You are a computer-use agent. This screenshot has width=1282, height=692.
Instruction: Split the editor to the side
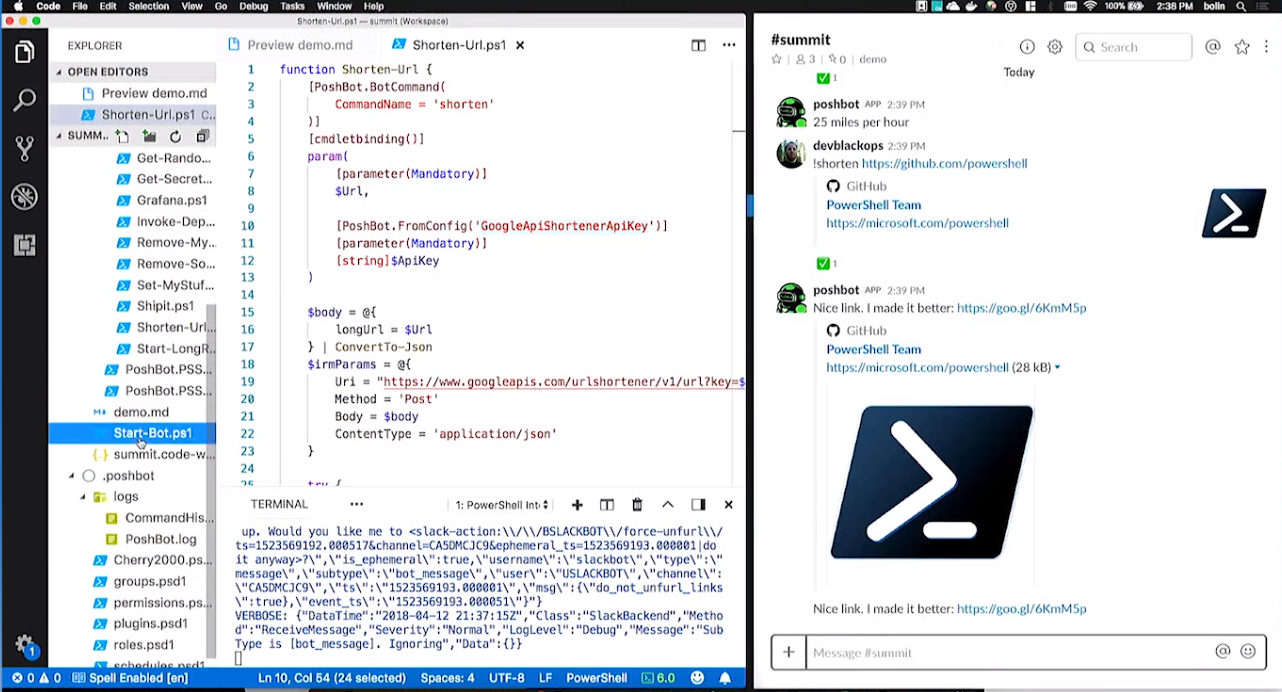point(698,45)
